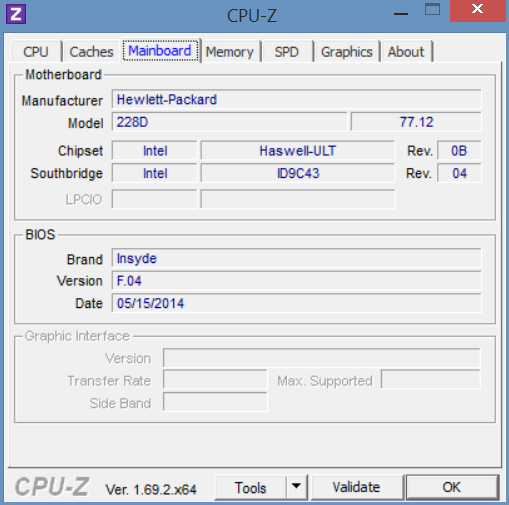Select the Mainboard tab

[x=160, y=51]
